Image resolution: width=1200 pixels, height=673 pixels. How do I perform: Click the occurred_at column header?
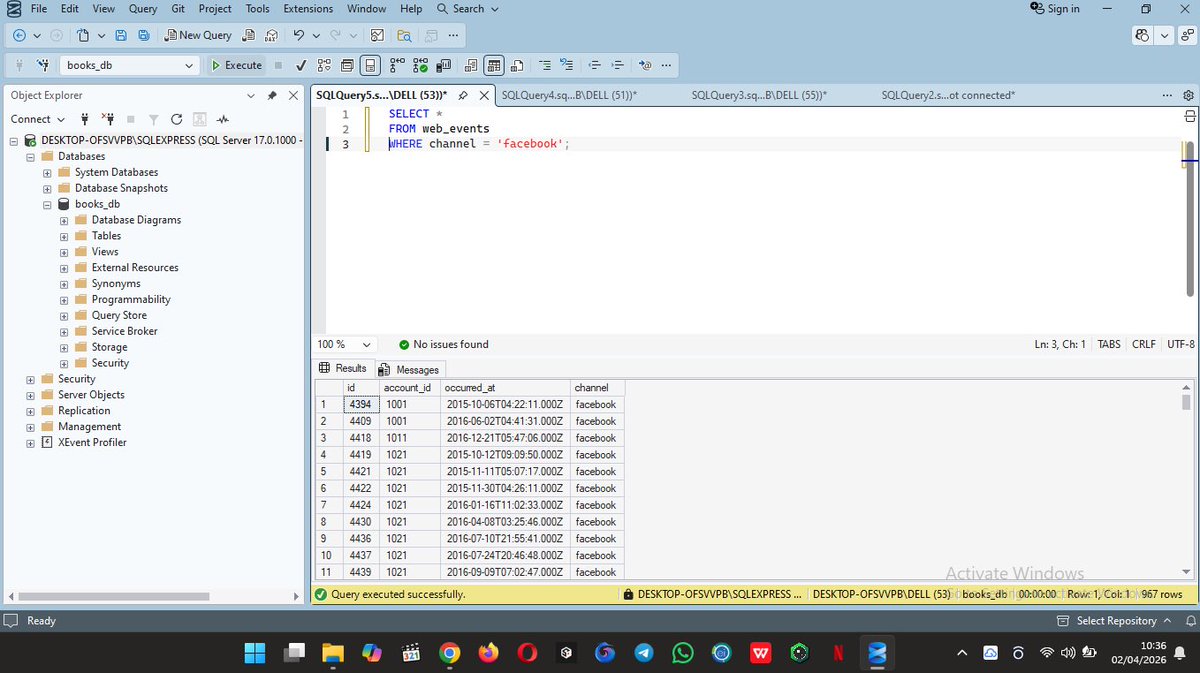point(504,387)
